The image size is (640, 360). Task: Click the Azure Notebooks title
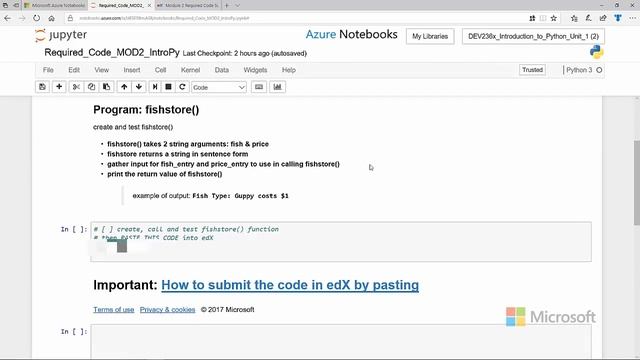(x=351, y=34)
